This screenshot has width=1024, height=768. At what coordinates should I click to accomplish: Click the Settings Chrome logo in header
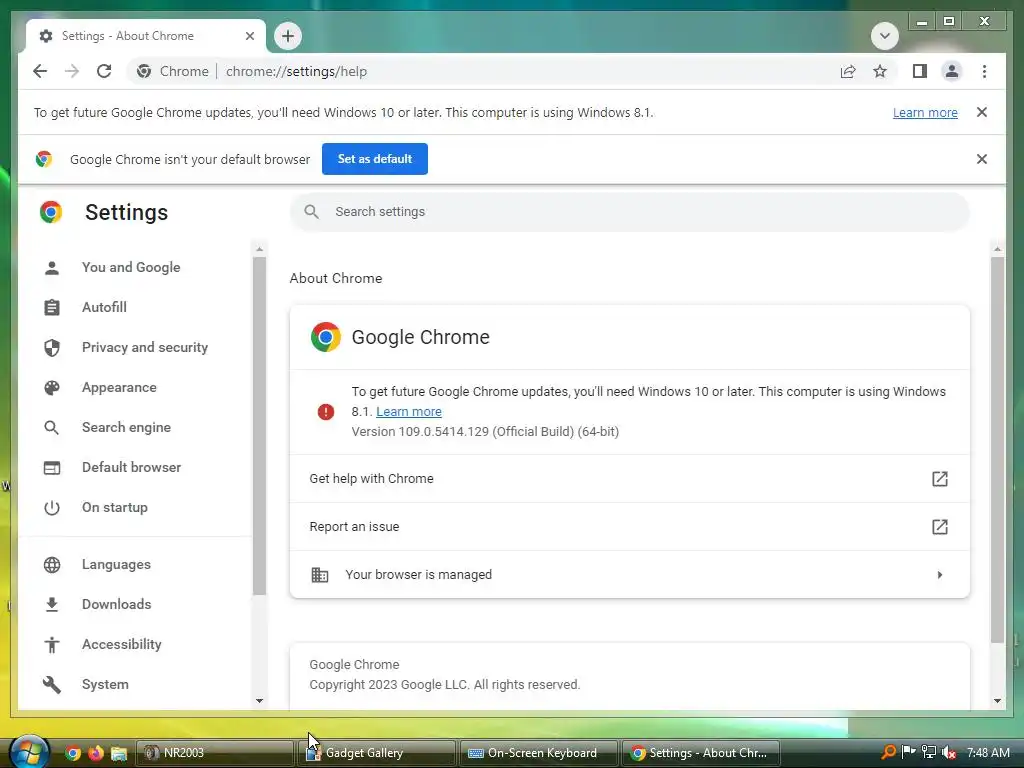(x=51, y=212)
